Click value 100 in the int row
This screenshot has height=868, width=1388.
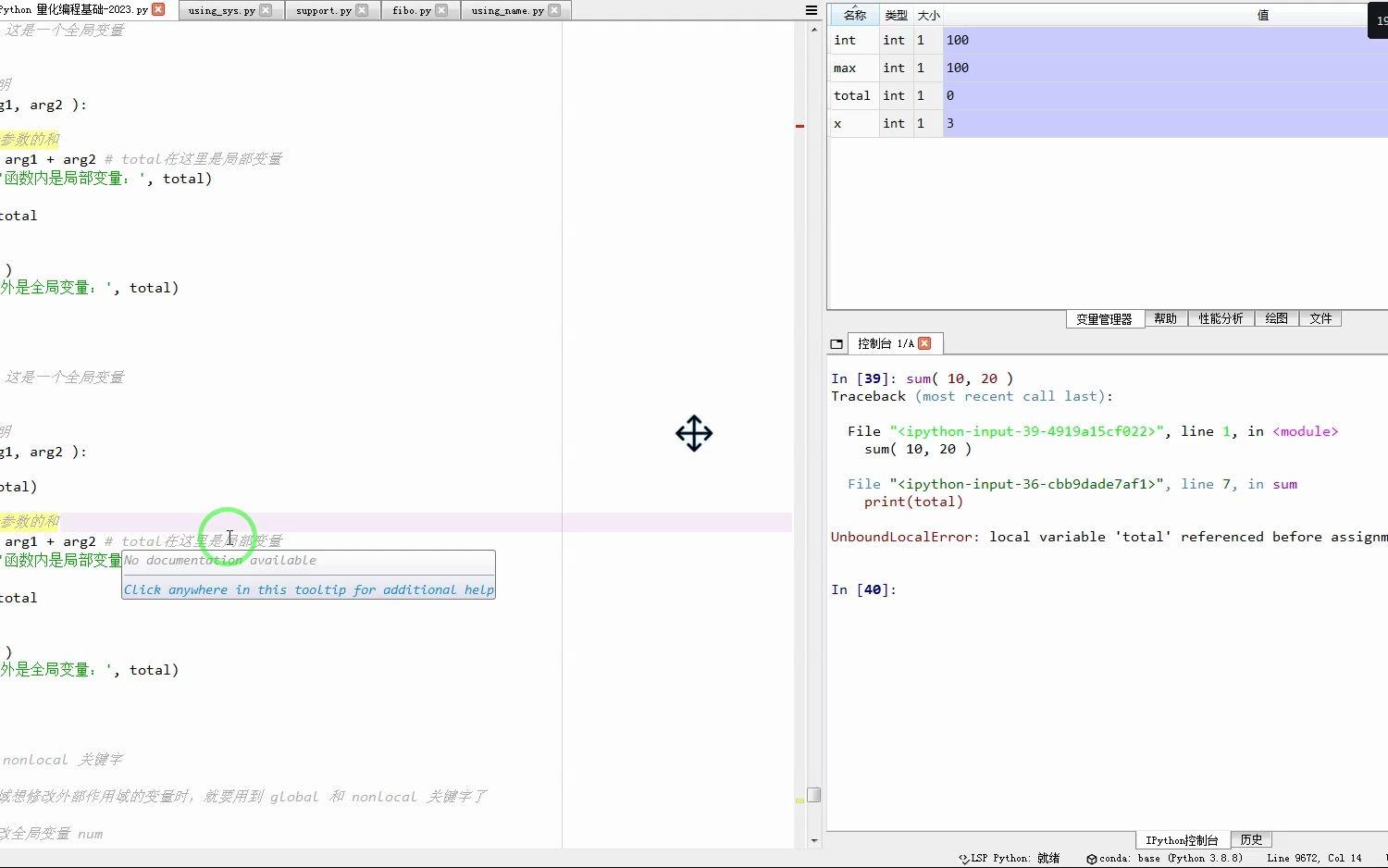click(1165, 41)
